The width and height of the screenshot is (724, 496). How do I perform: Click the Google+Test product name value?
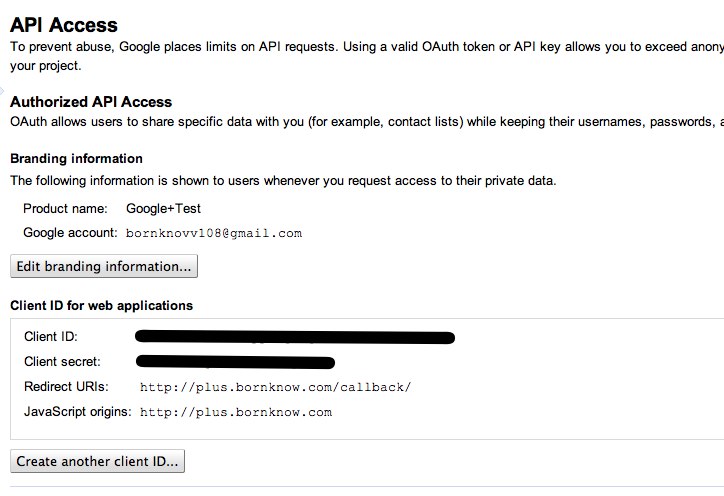click(x=163, y=209)
